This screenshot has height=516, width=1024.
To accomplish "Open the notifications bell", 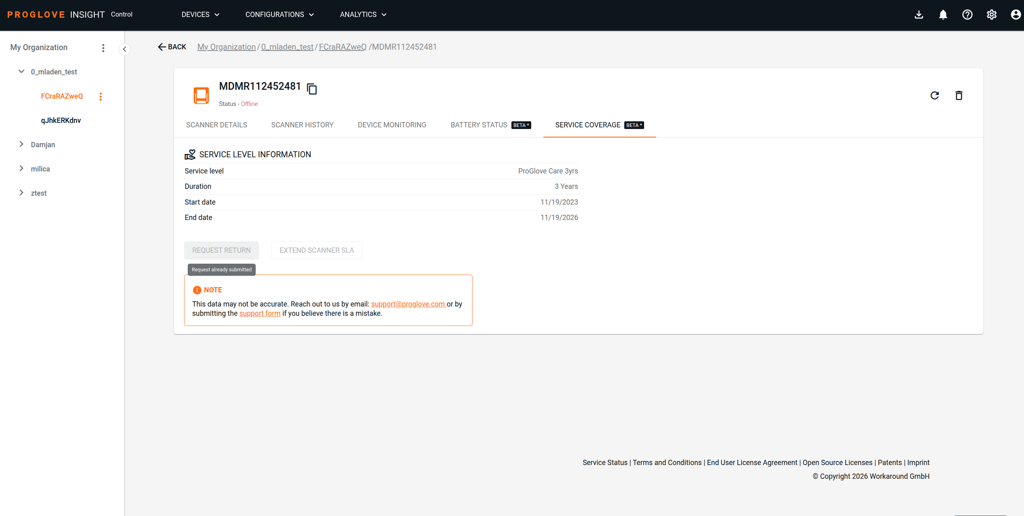I will [x=943, y=15].
